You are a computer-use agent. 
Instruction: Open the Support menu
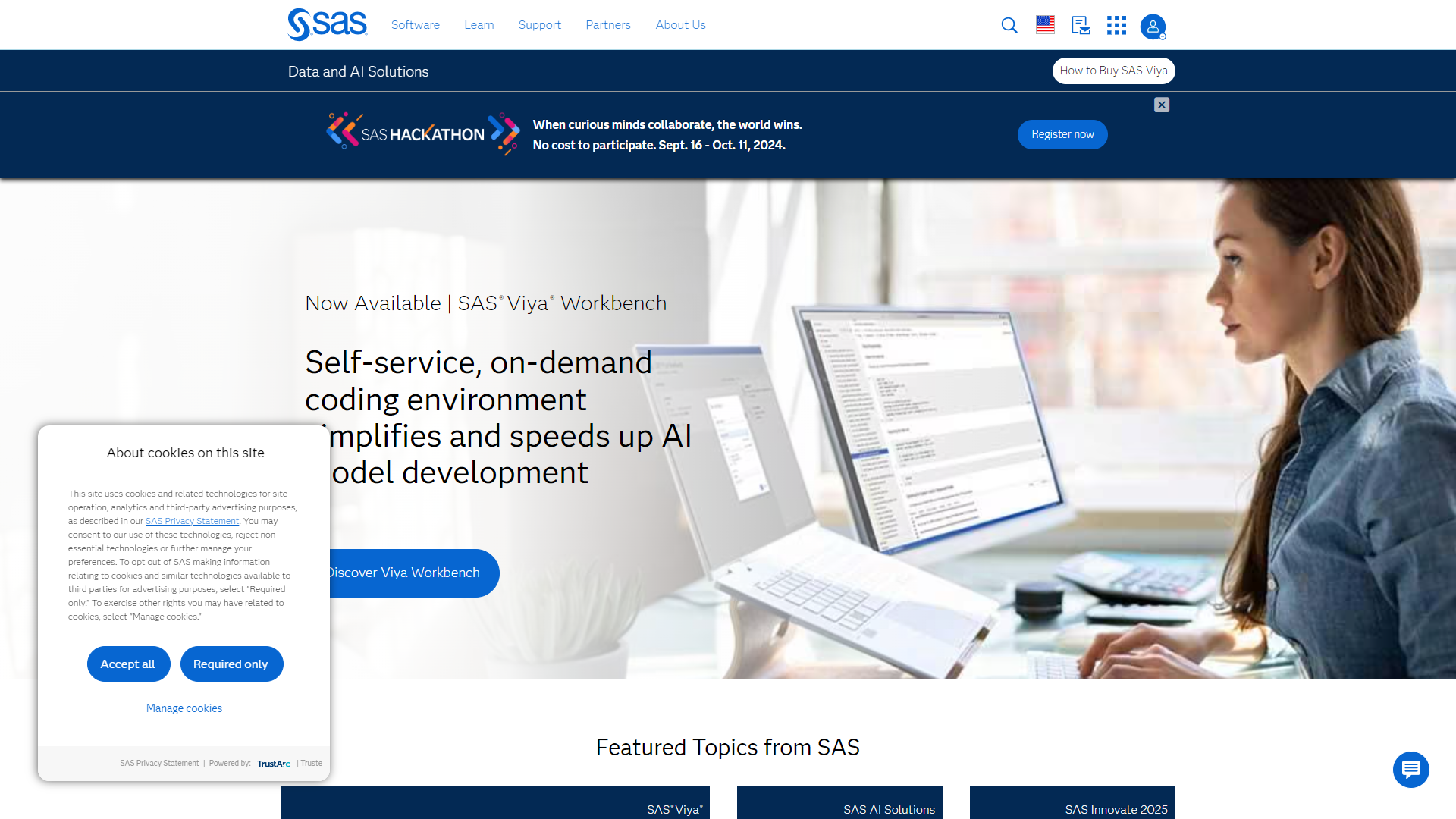[539, 24]
